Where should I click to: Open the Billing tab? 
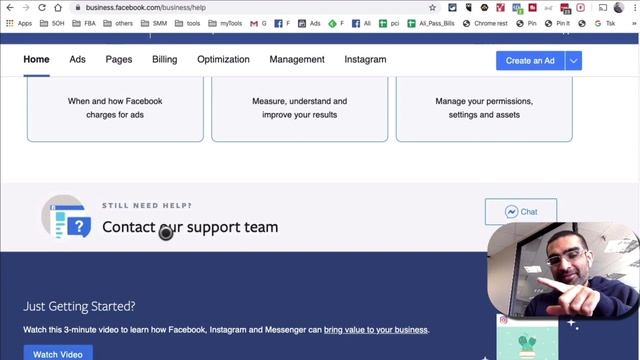(164, 60)
